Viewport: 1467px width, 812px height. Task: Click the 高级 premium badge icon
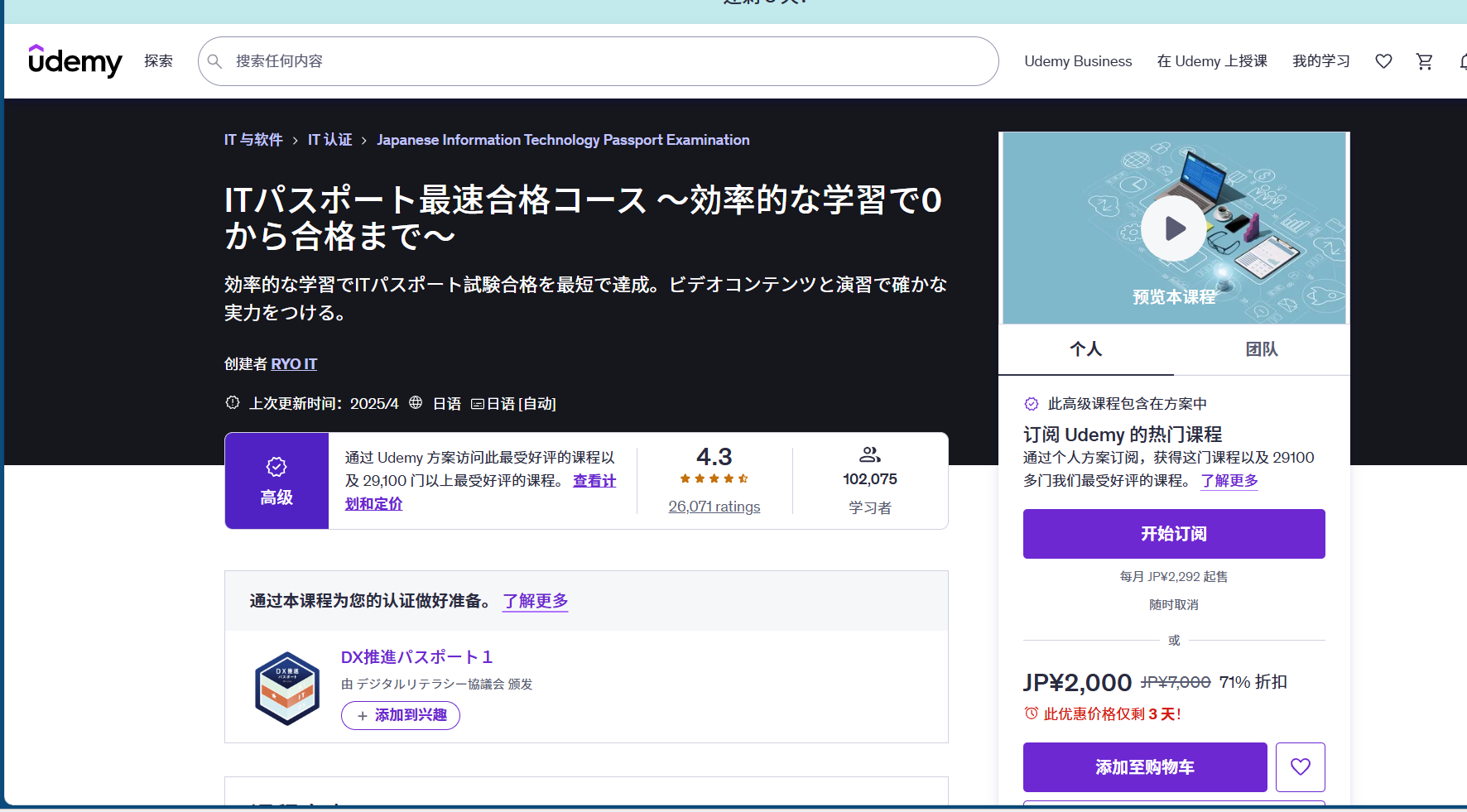pyautogui.click(x=277, y=467)
